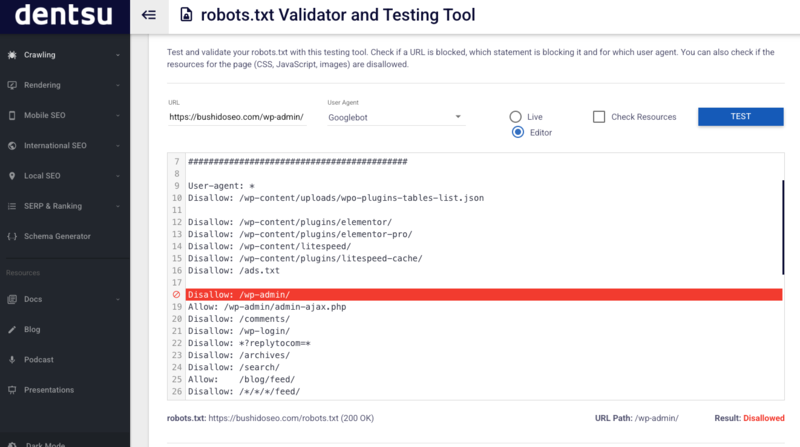Expand the Crawling menu chevron

point(118,55)
